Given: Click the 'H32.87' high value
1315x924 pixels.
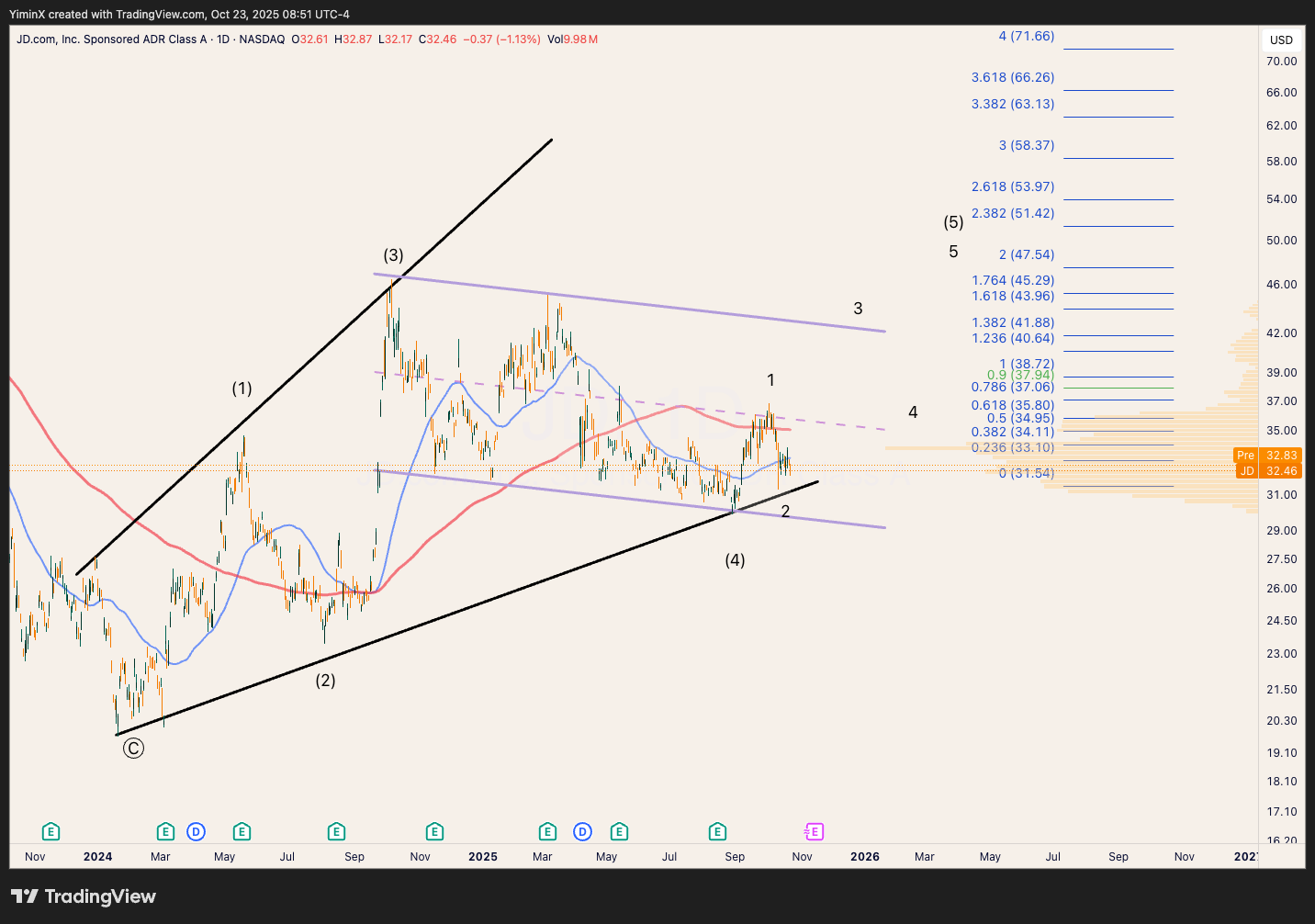Looking at the screenshot, I should click(354, 39).
